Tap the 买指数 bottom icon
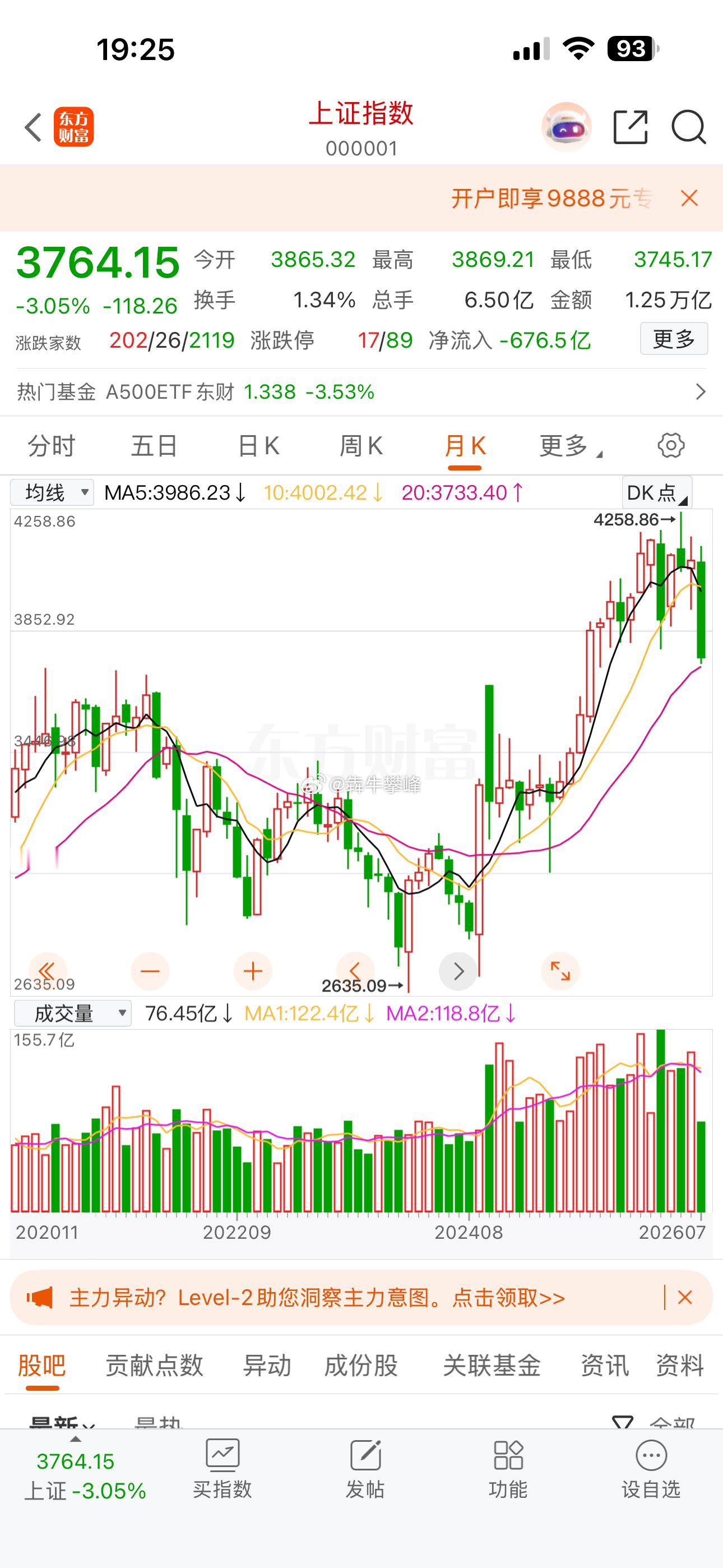Screen dimensions: 723x1568 click(x=222, y=1468)
